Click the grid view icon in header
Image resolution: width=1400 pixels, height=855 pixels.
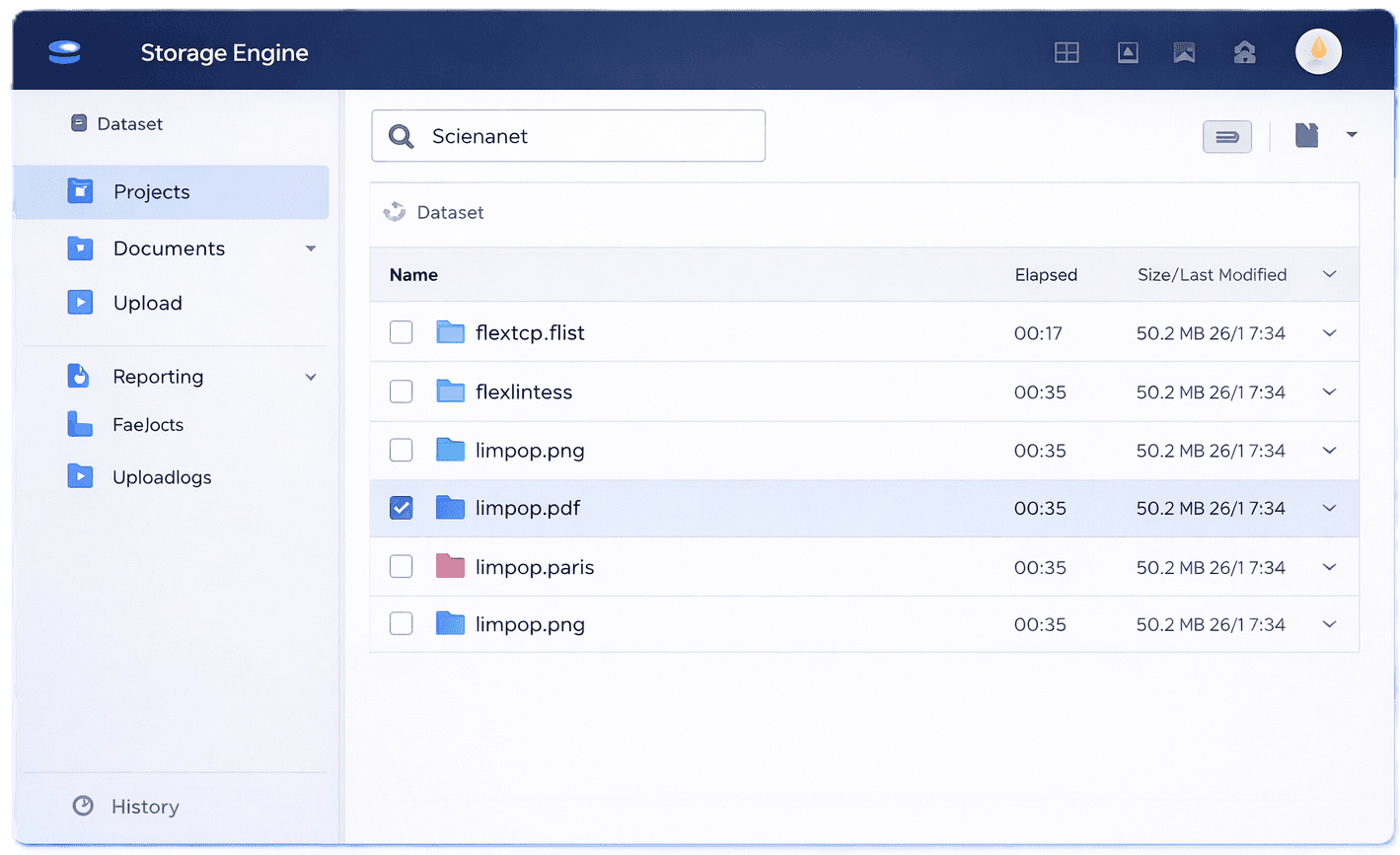coord(1067,53)
